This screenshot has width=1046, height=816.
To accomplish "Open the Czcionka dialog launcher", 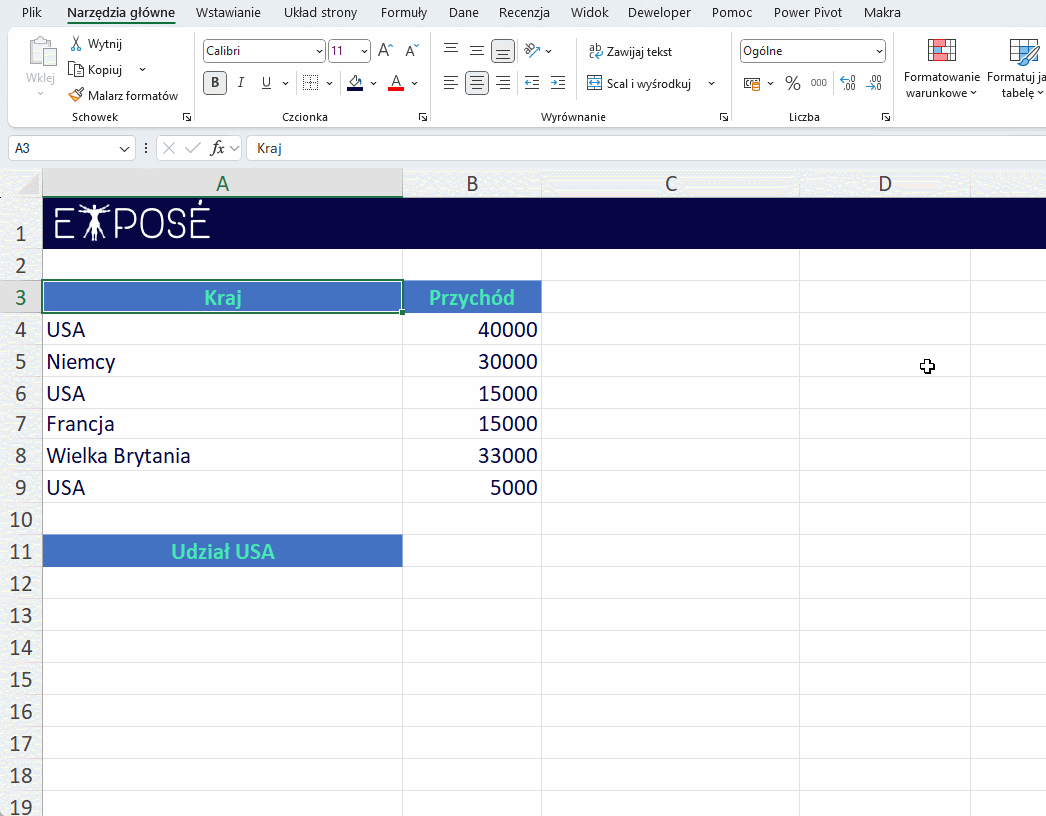I will [x=423, y=117].
